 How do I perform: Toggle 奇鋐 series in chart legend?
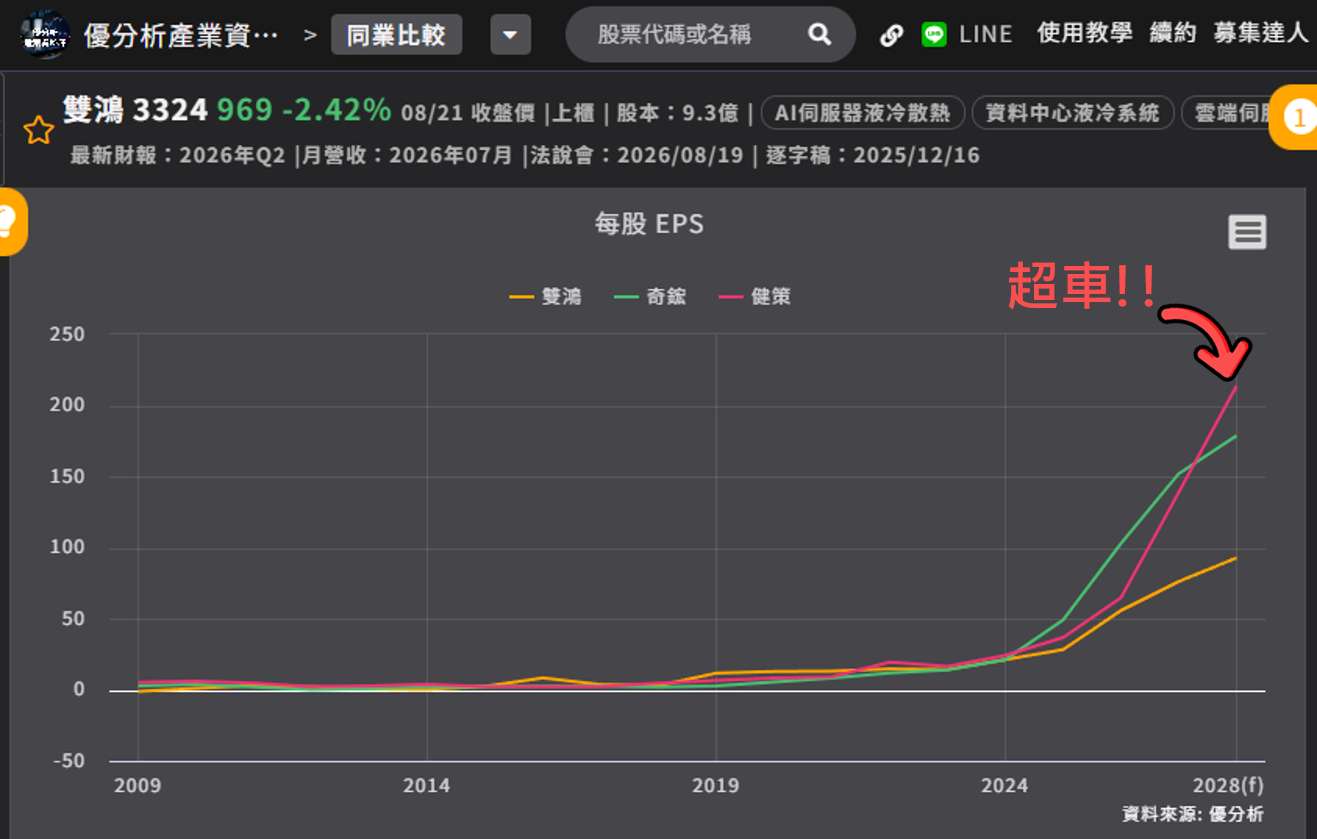pyautogui.click(x=650, y=296)
